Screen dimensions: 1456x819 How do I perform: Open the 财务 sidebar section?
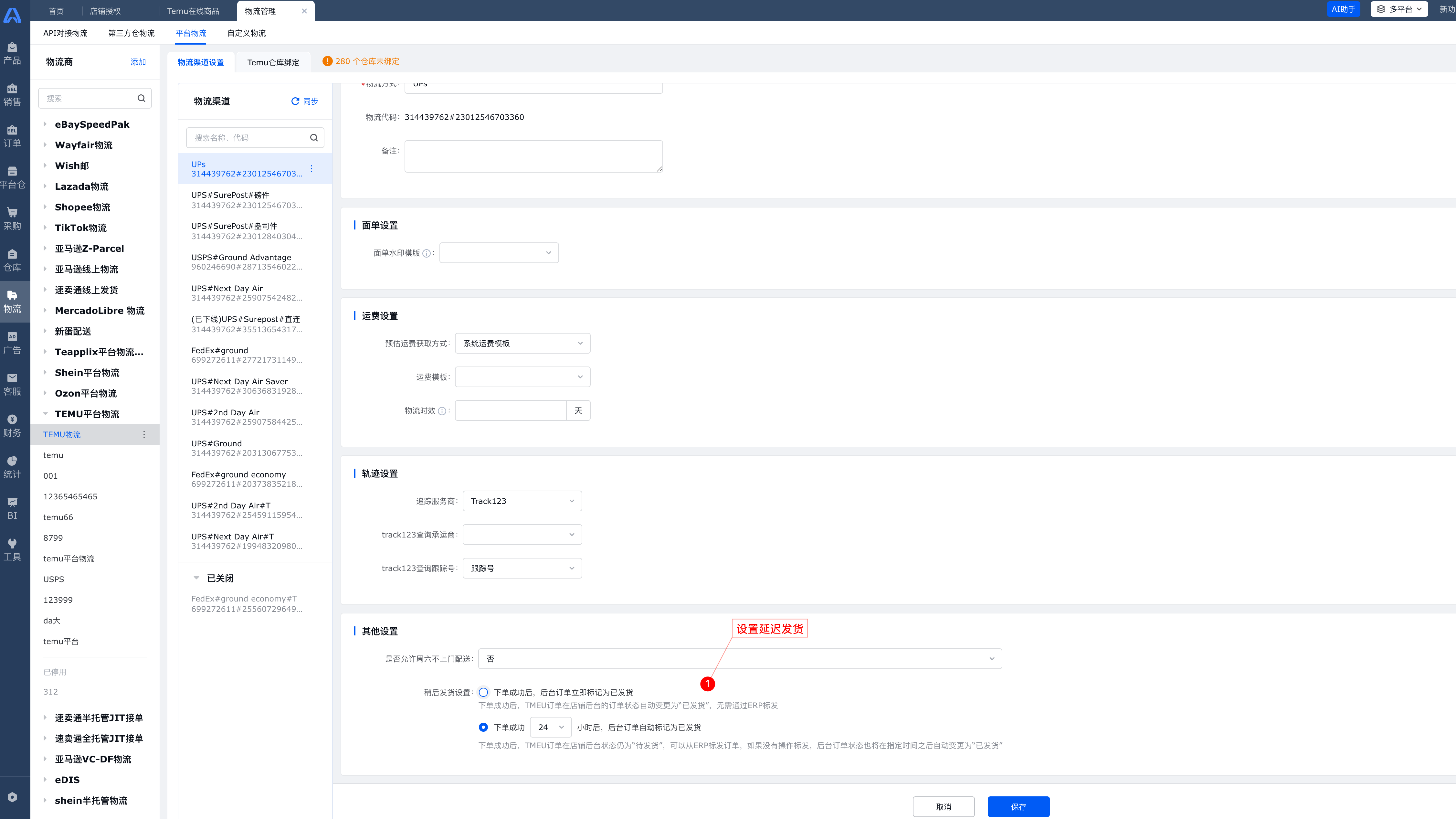coord(12,425)
